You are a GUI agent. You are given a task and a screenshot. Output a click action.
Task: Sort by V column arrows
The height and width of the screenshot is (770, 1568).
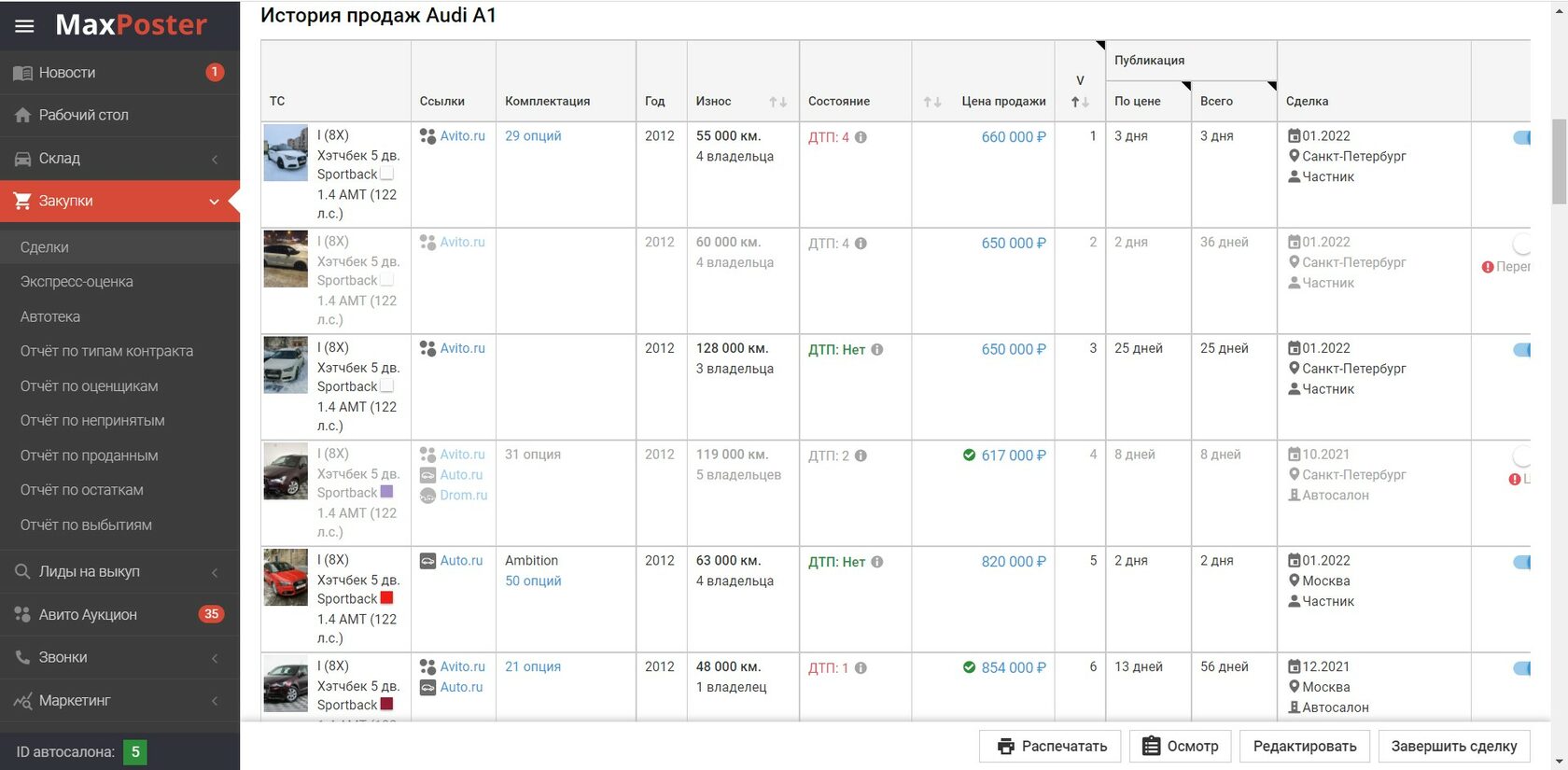tap(1081, 102)
